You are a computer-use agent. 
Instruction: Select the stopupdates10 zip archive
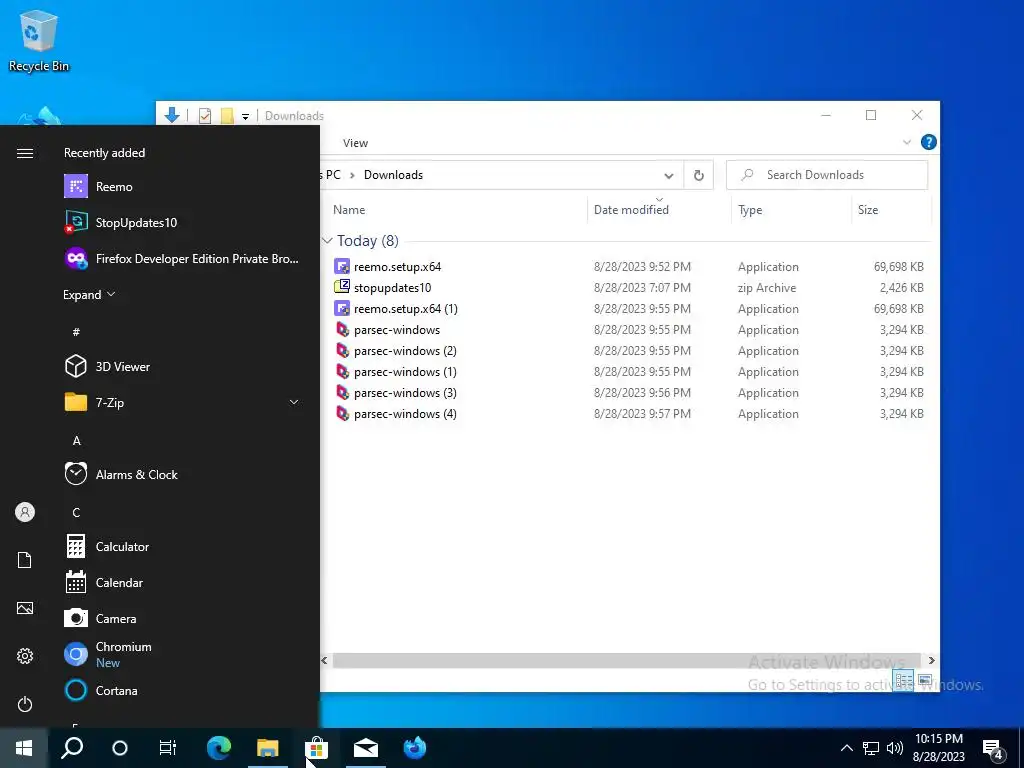392,287
